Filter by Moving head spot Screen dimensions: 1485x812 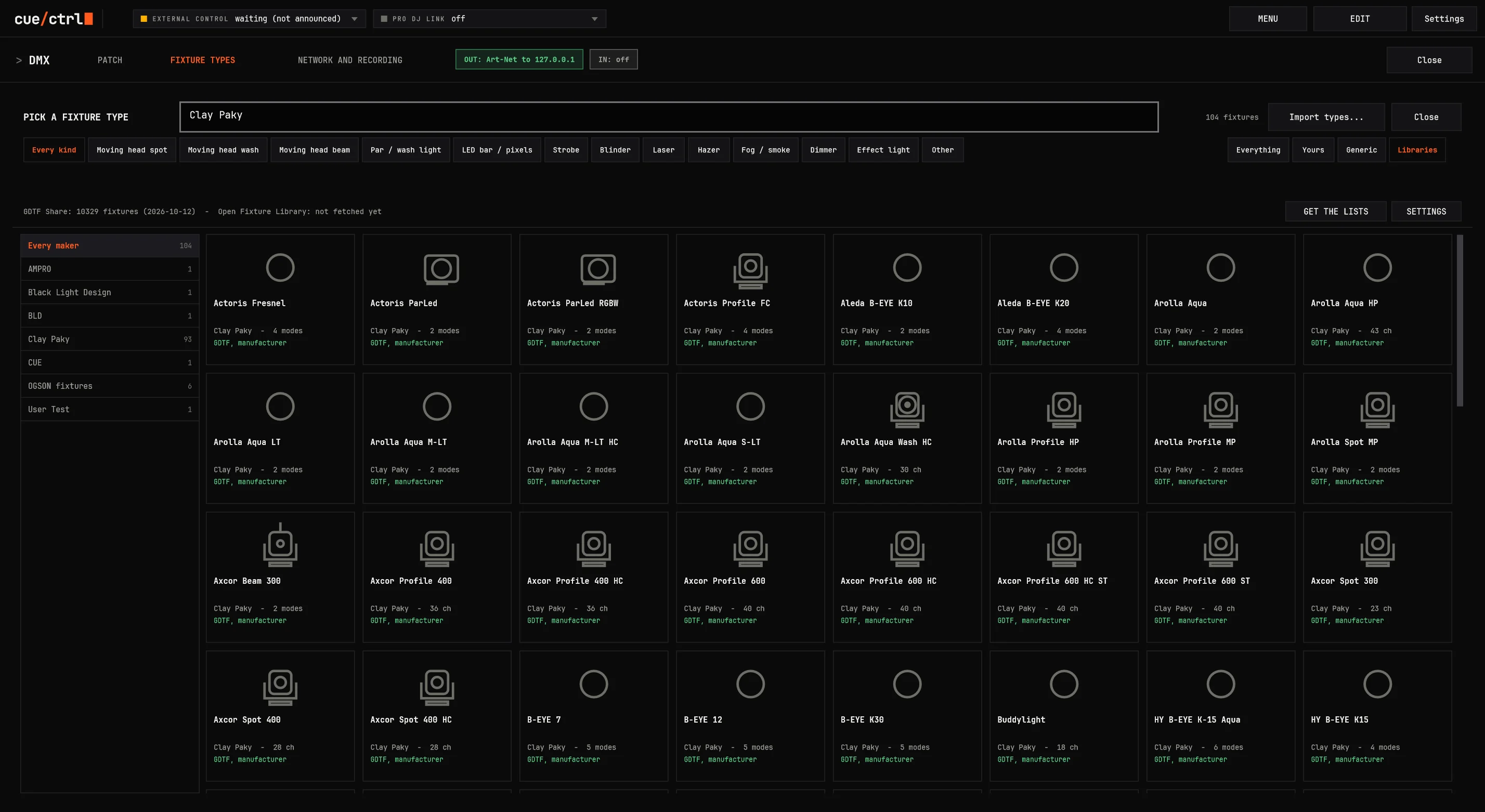pyautogui.click(x=132, y=150)
